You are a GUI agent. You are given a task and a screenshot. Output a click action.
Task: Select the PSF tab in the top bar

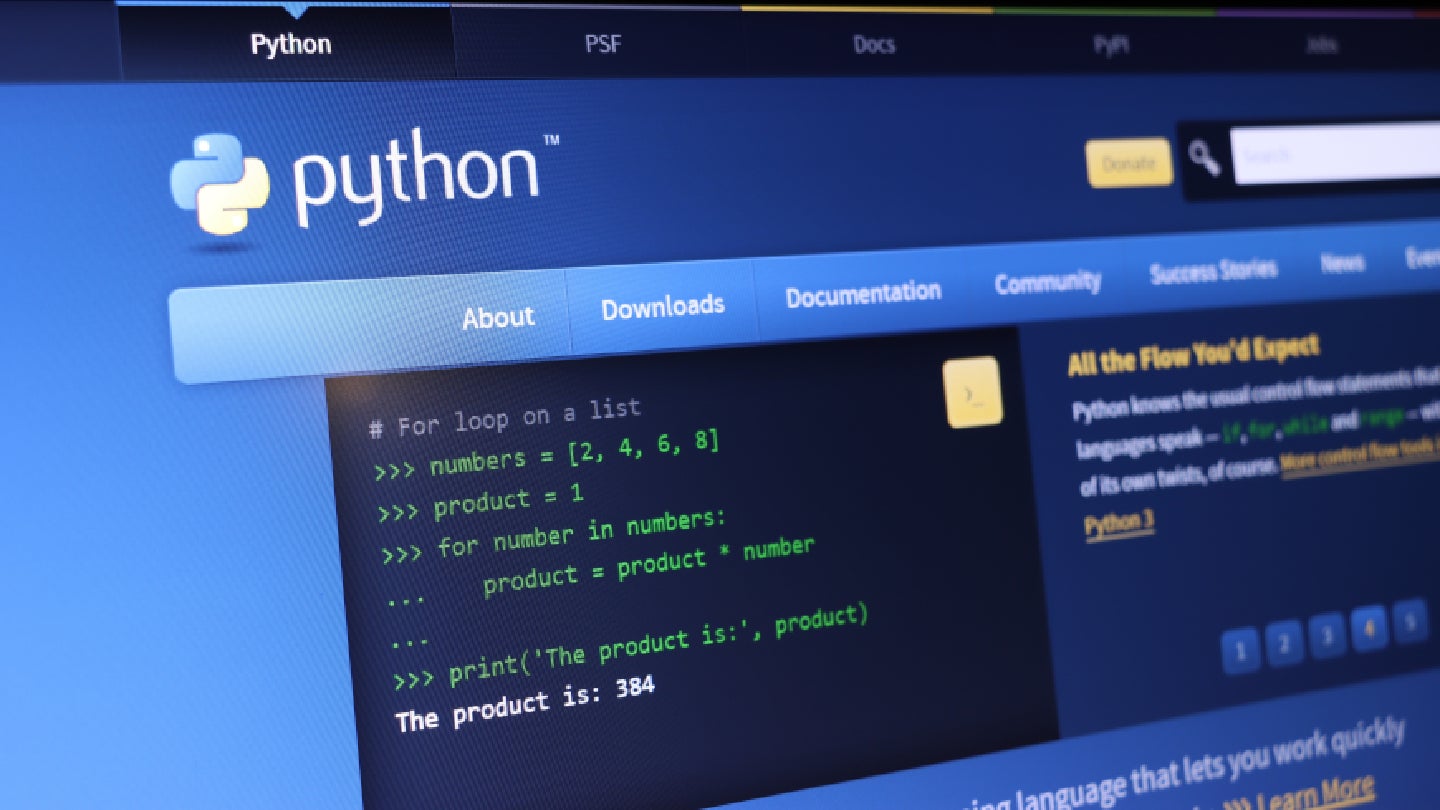click(603, 45)
